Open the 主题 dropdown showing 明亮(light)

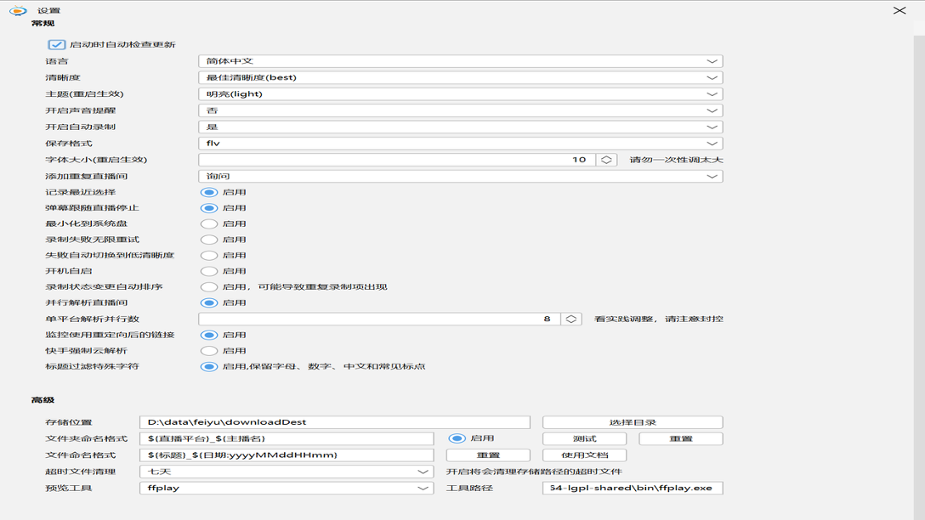[460, 94]
